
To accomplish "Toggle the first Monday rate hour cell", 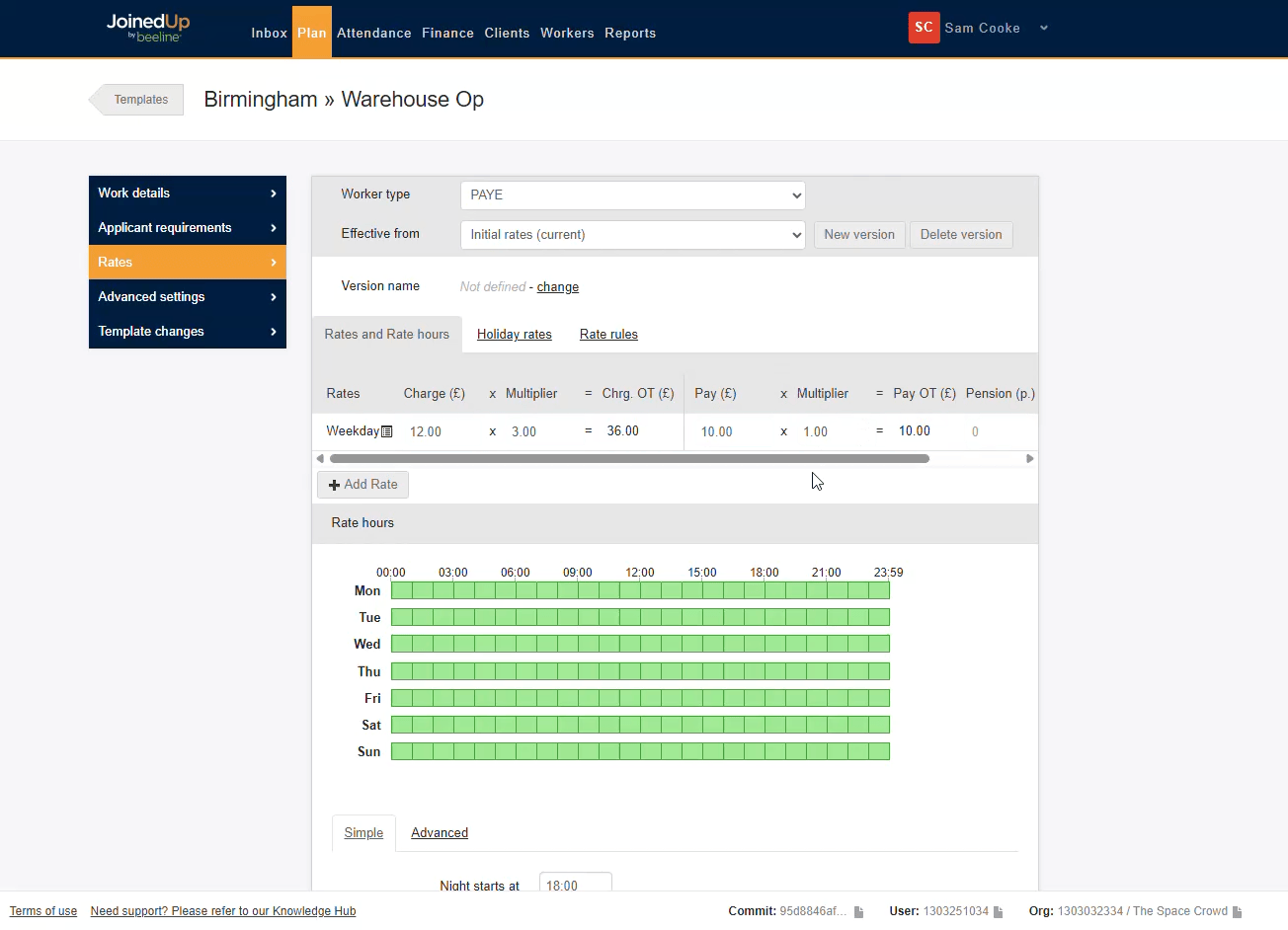I will 401,590.
